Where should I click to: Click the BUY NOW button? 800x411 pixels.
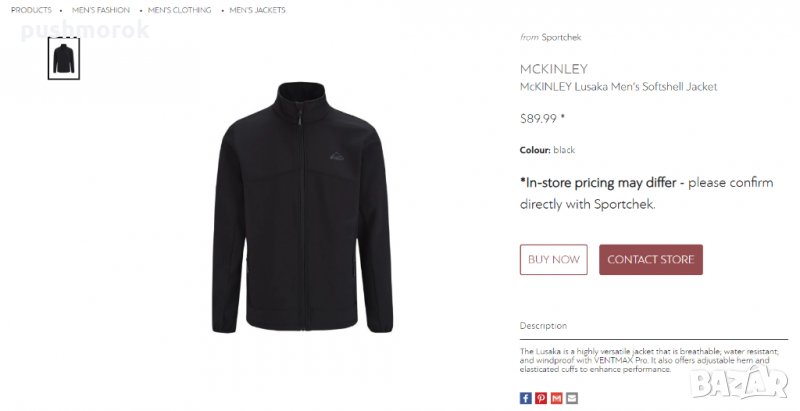554,260
